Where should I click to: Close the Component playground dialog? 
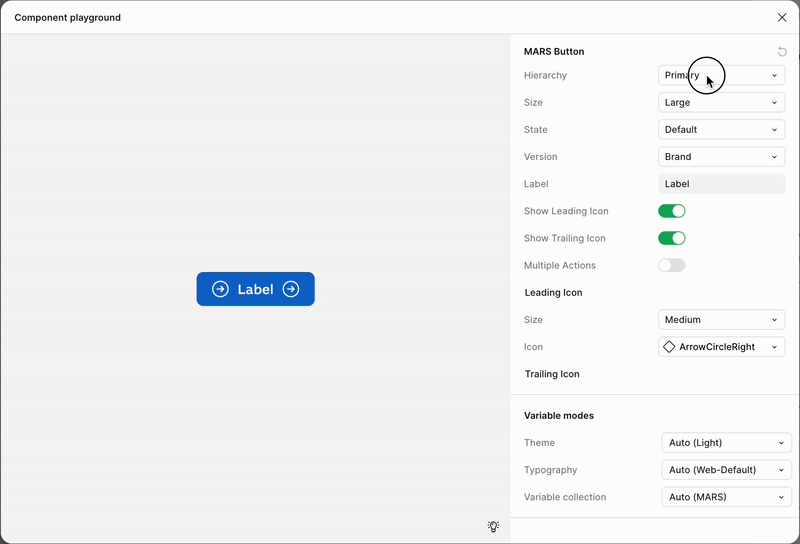point(782,17)
